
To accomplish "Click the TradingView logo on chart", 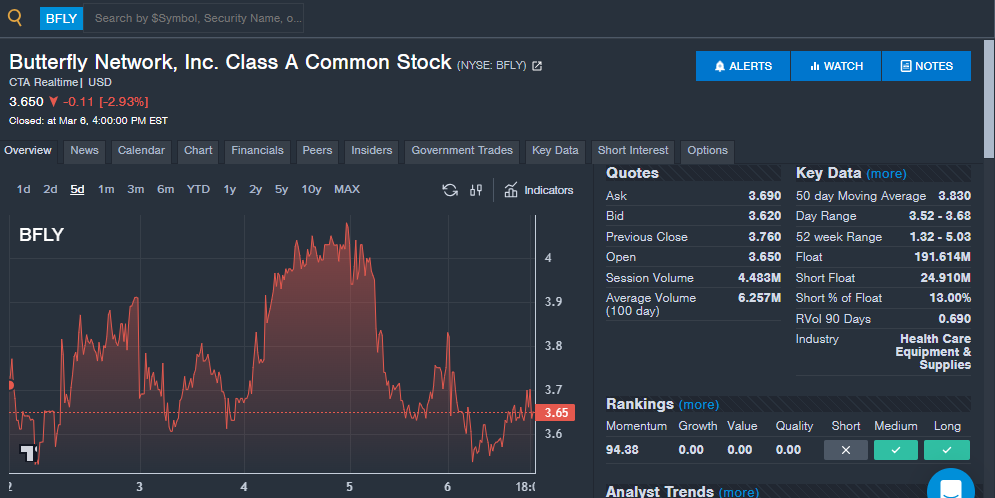I will point(29,452).
